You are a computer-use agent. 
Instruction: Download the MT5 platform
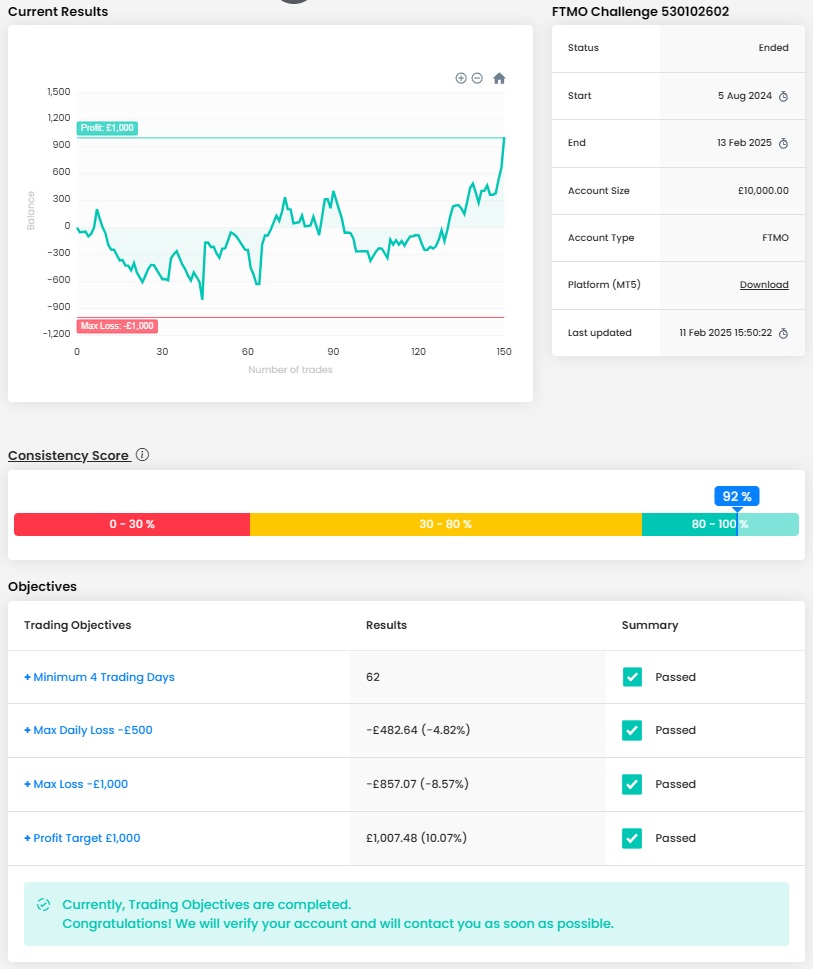pos(764,285)
